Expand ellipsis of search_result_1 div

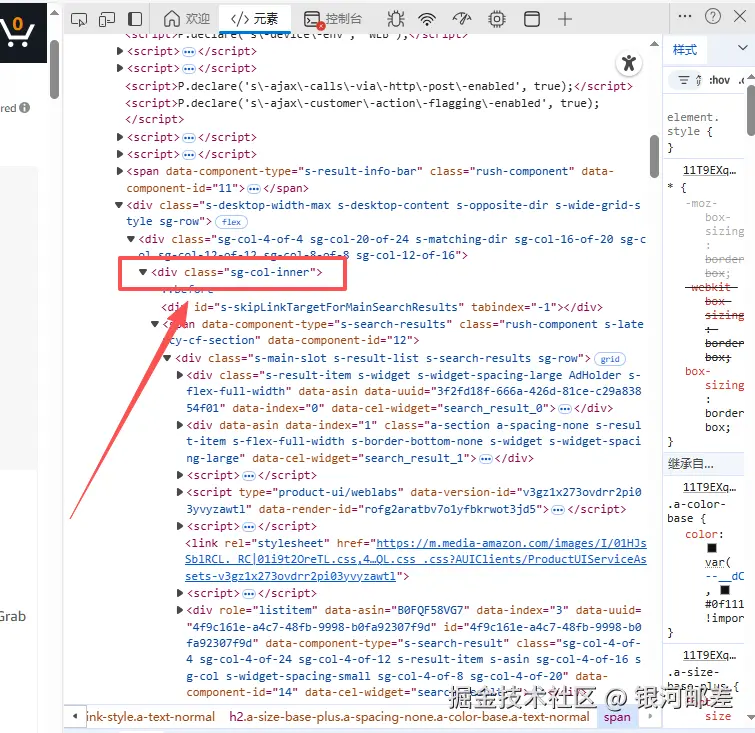(x=486, y=459)
